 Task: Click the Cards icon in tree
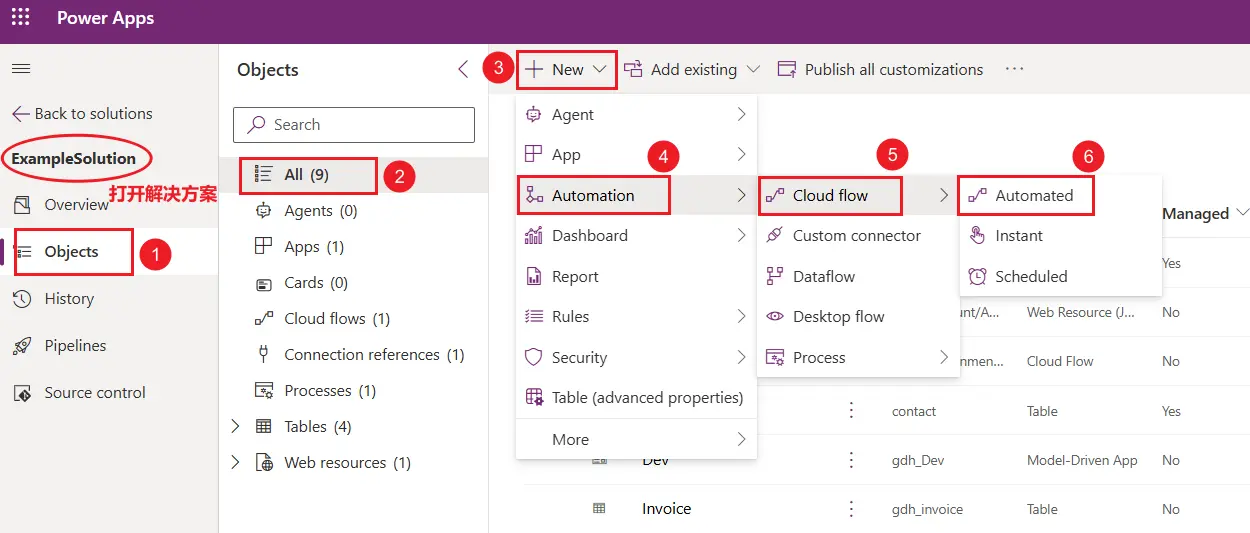[x=264, y=283]
